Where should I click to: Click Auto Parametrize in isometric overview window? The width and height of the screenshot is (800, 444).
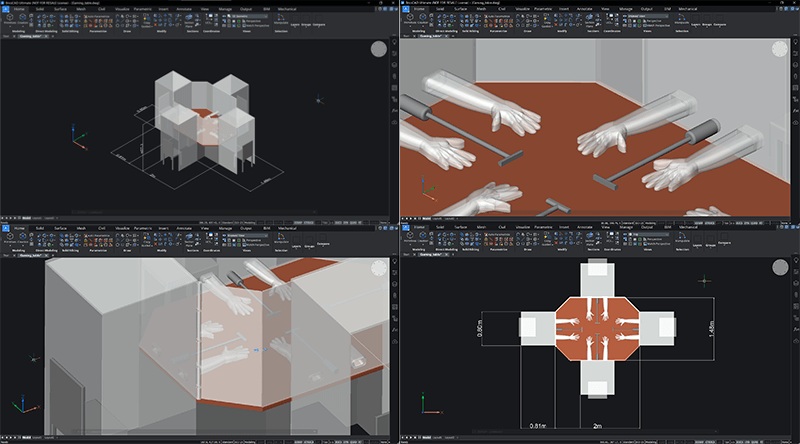[x=97, y=16]
